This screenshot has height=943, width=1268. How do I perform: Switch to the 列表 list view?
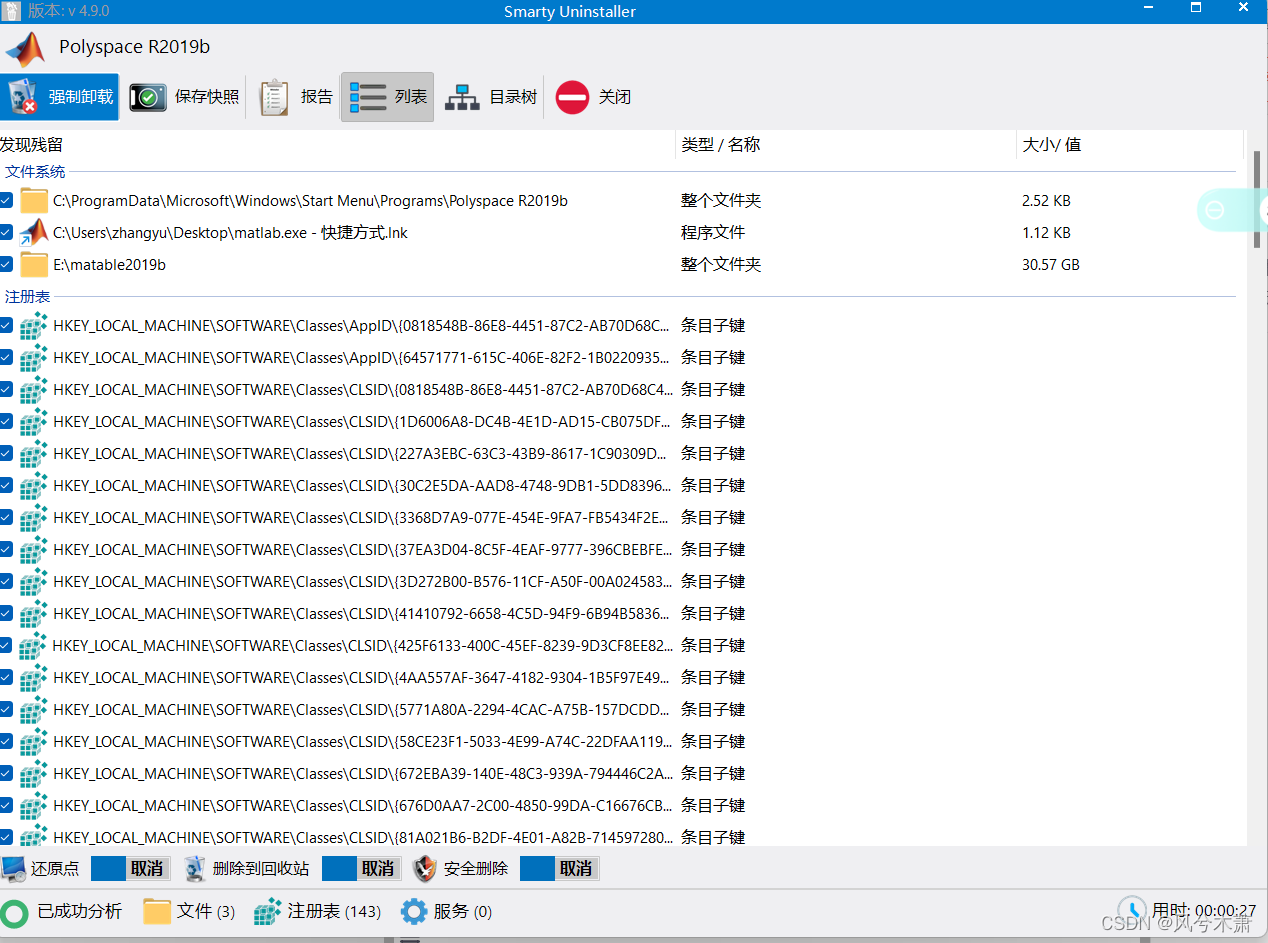click(387, 97)
